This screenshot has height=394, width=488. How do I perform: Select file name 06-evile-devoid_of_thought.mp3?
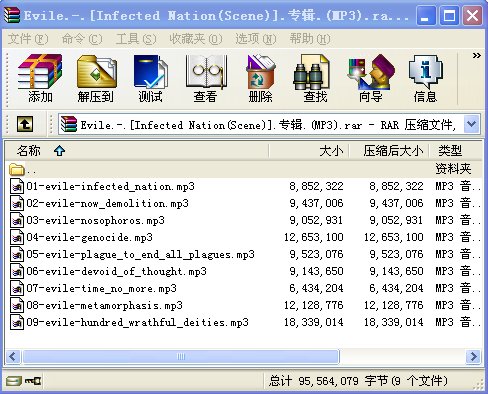[116, 271]
